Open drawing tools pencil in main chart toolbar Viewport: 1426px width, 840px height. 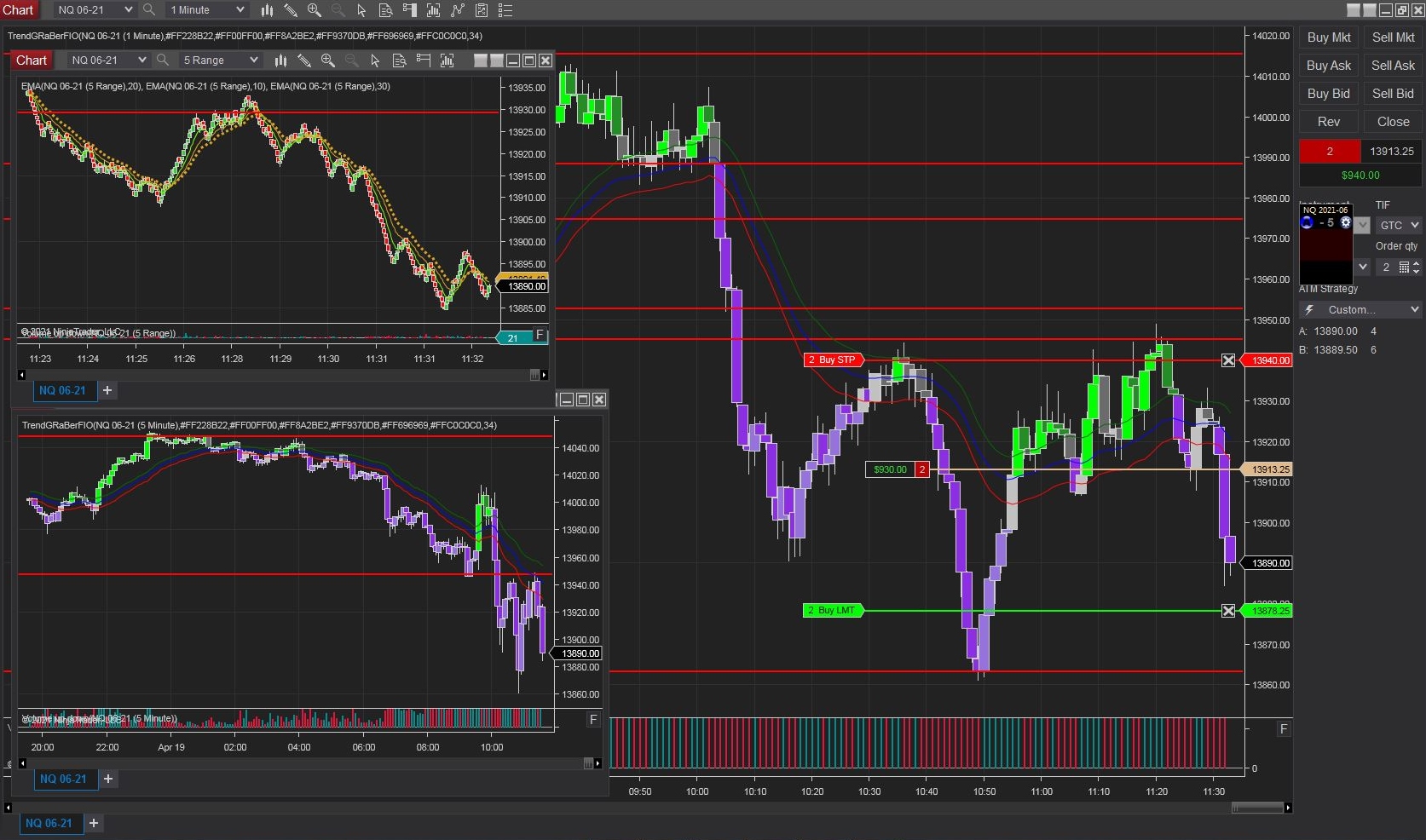(291, 10)
